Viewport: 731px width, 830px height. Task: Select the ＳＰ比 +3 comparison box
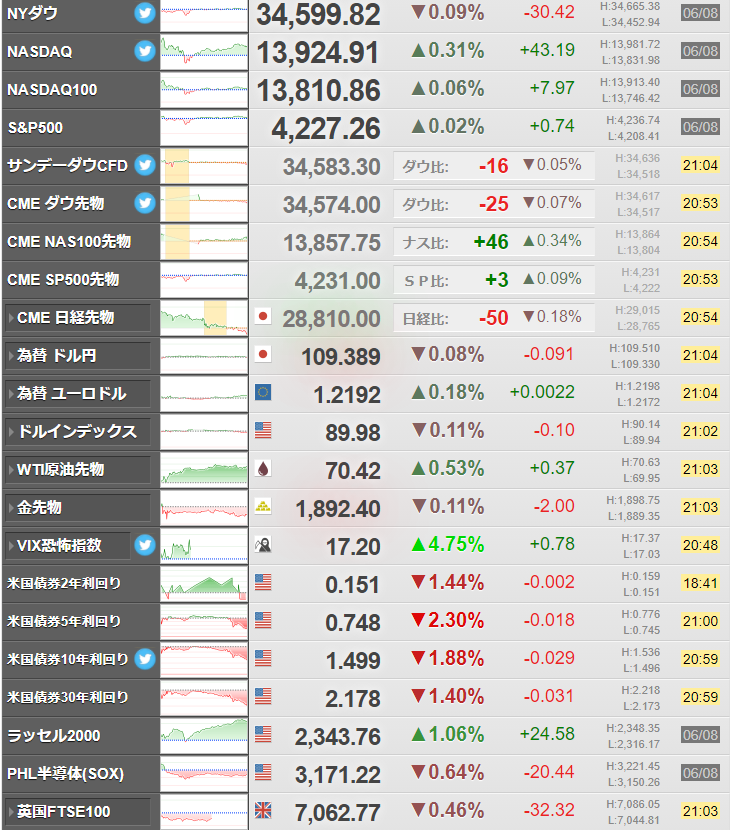(494, 279)
